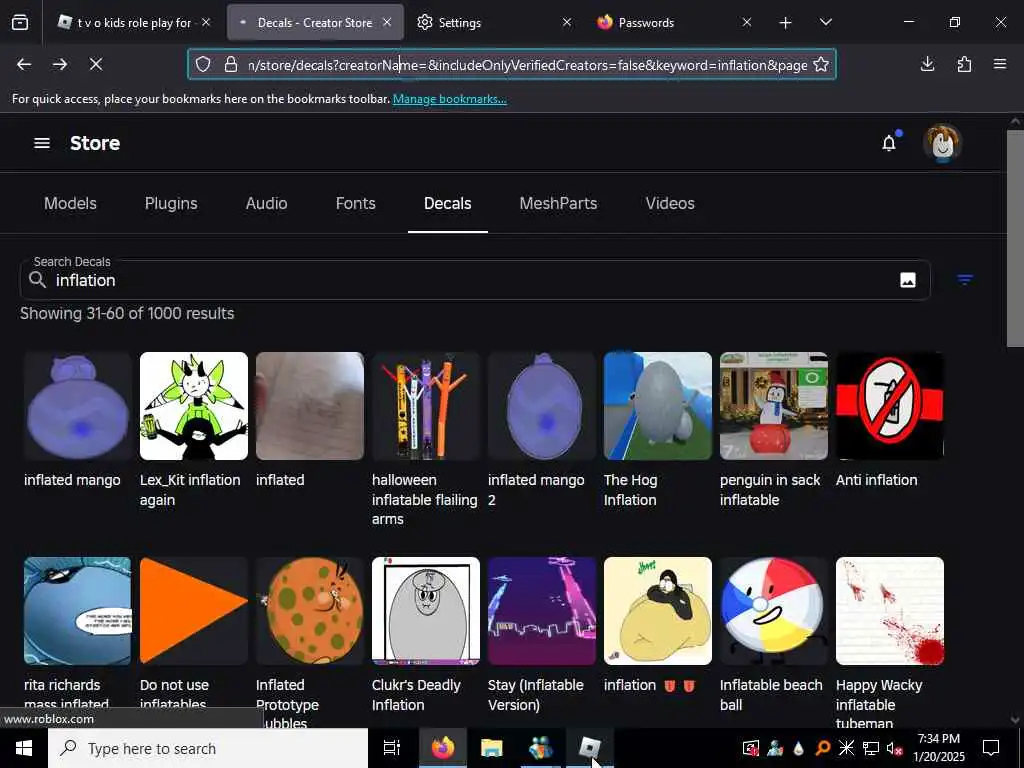
Task: Switch to the Settings browser tab
Action: tap(493, 23)
